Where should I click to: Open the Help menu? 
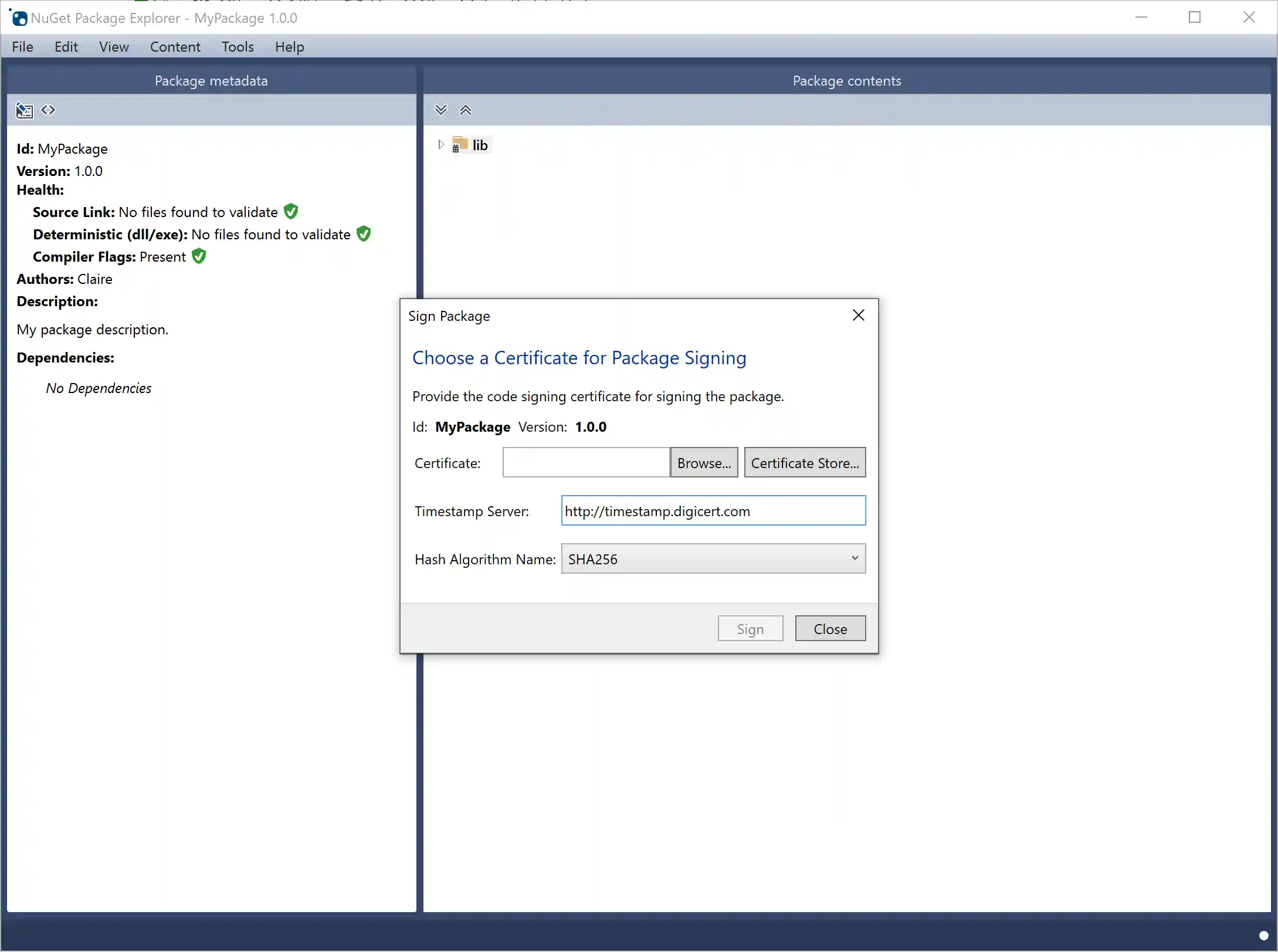pyautogui.click(x=289, y=46)
